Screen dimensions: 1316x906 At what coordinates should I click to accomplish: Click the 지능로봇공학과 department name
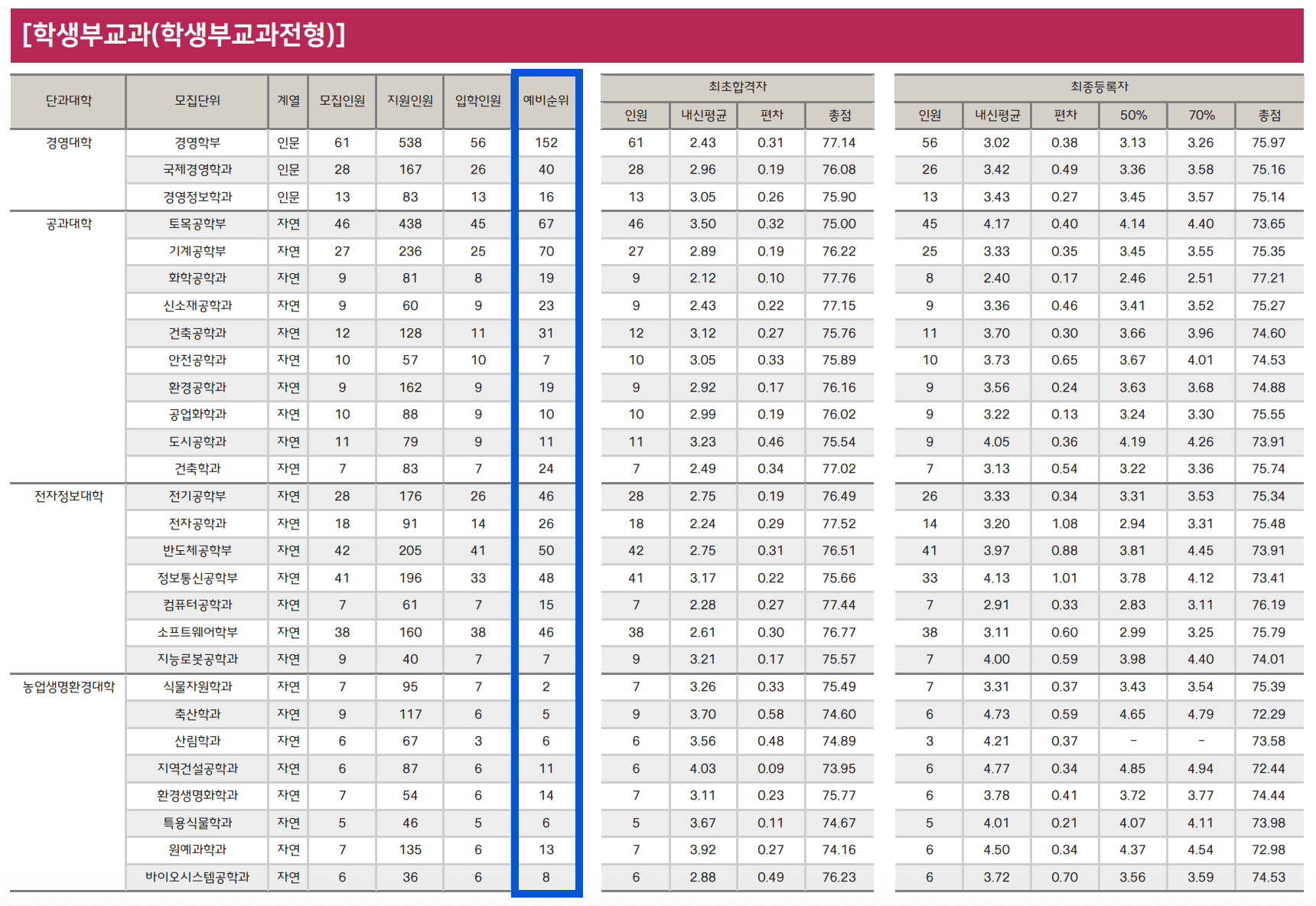(x=197, y=660)
